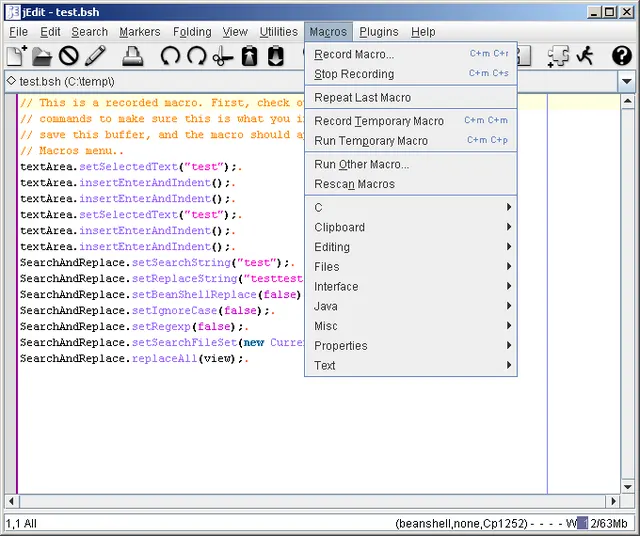
Task: Expand the Text macros submenu
Action: pyautogui.click(x=411, y=365)
